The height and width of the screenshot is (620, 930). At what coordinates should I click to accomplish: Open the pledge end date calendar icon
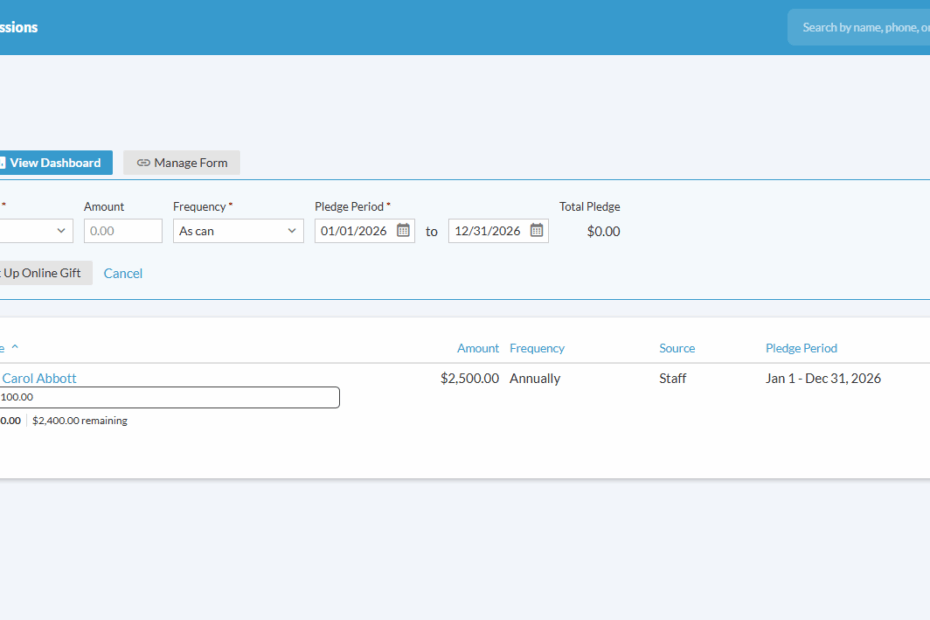point(536,230)
